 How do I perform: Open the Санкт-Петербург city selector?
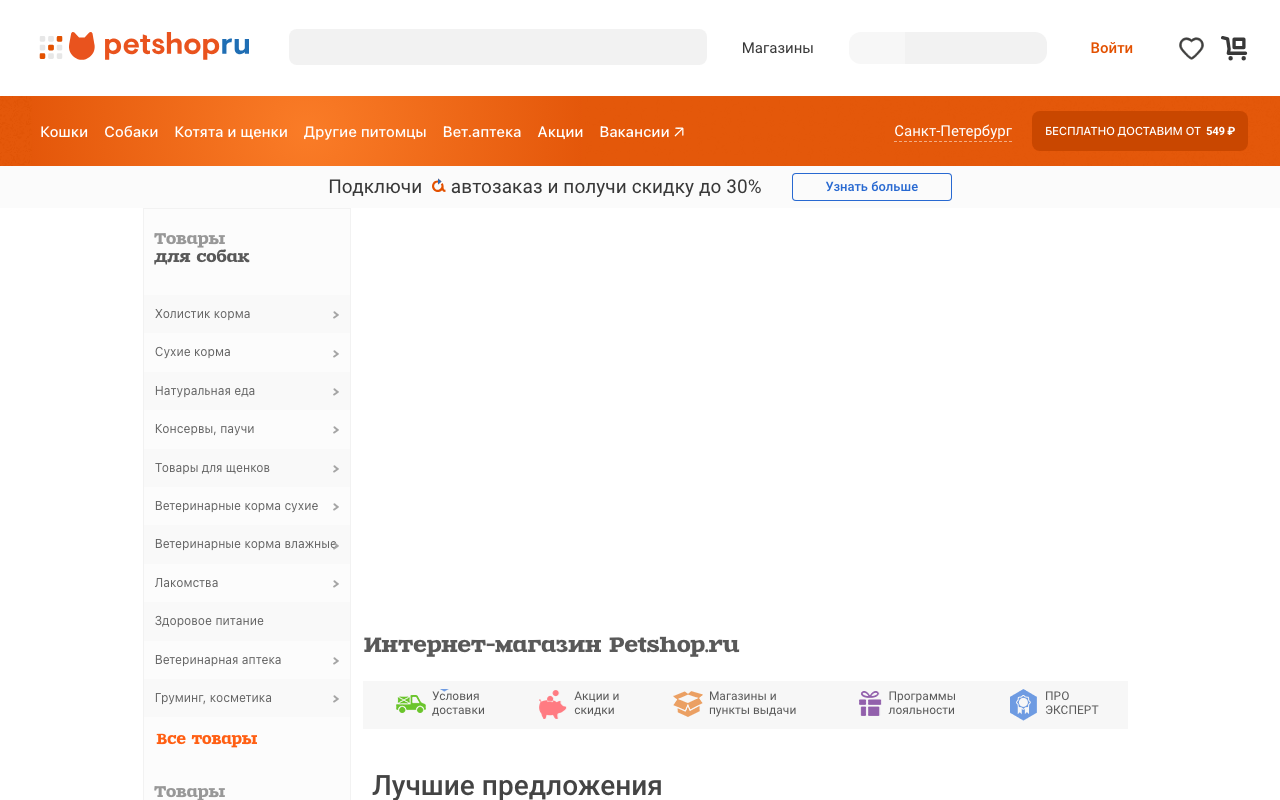point(952,131)
